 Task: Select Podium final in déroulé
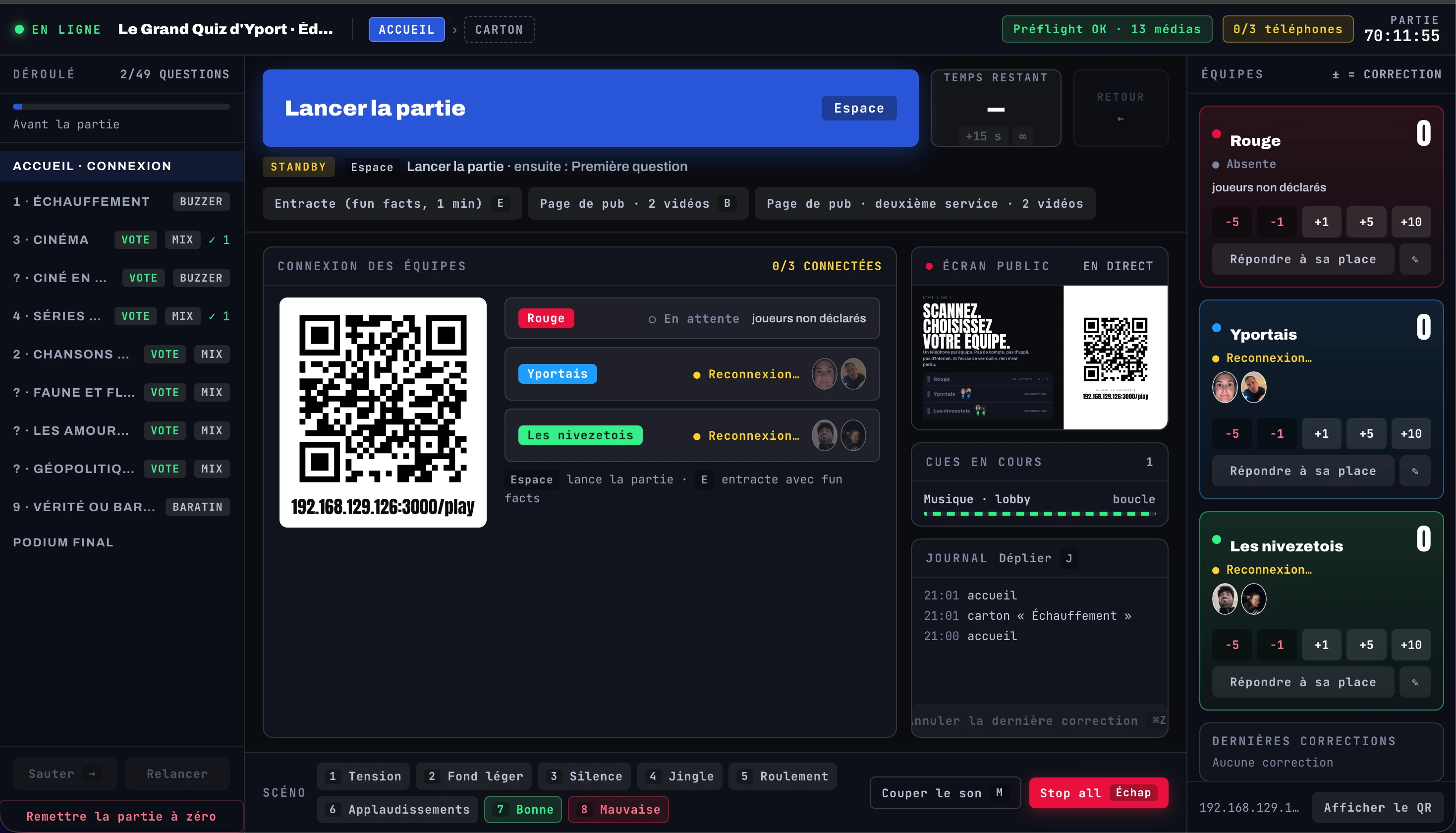[x=122, y=542]
